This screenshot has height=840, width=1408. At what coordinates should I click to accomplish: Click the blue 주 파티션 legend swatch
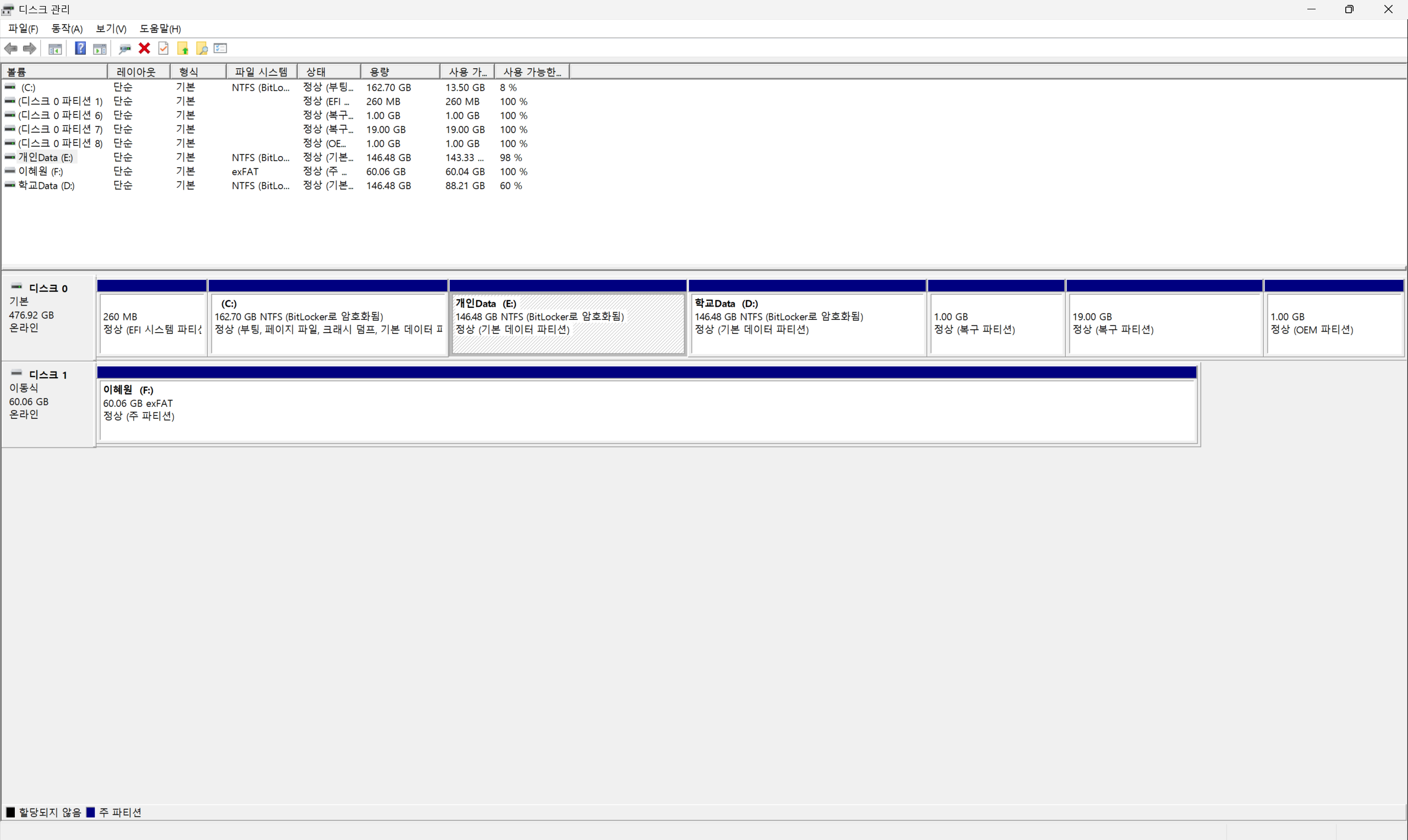[x=91, y=813]
